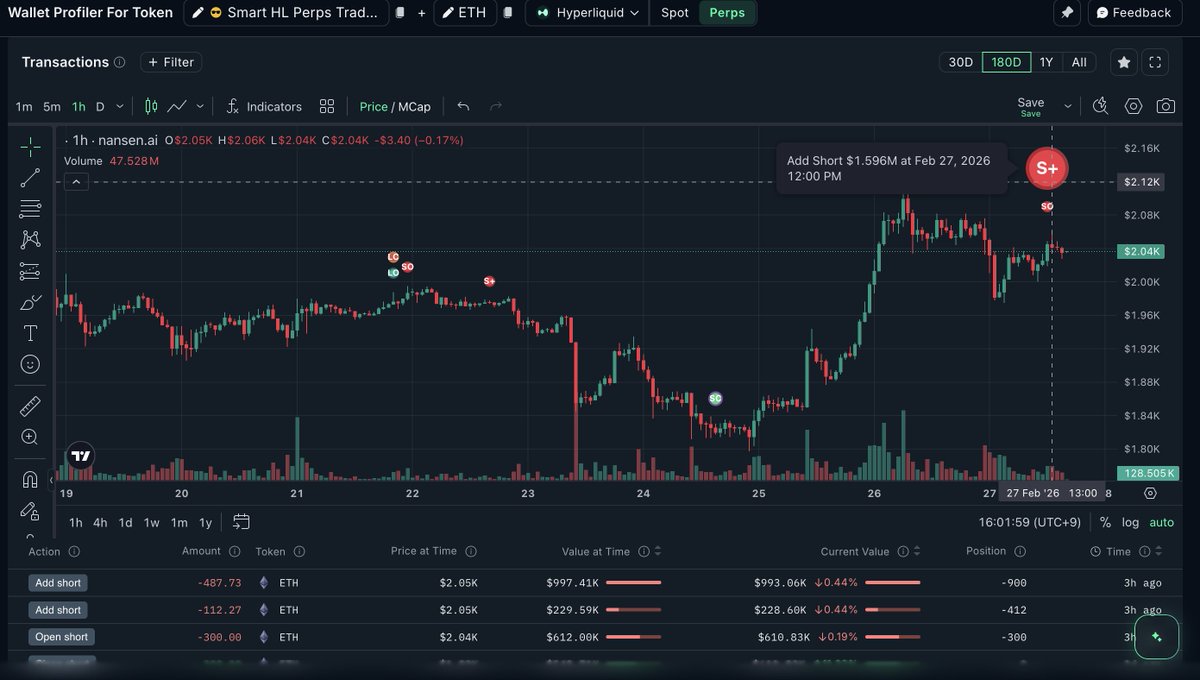Open chart settings with the gear icon
The height and width of the screenshot is (680, 1200).
point(1133,106)
